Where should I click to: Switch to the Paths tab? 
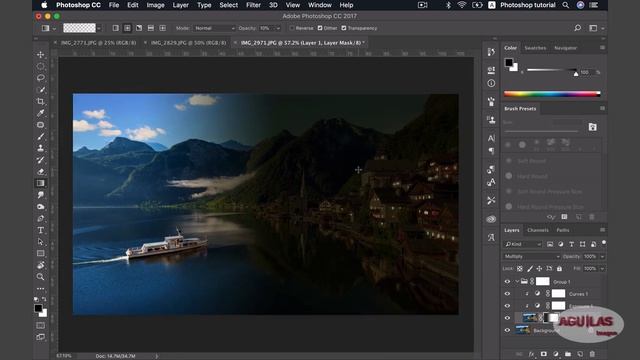pos(563,230)
